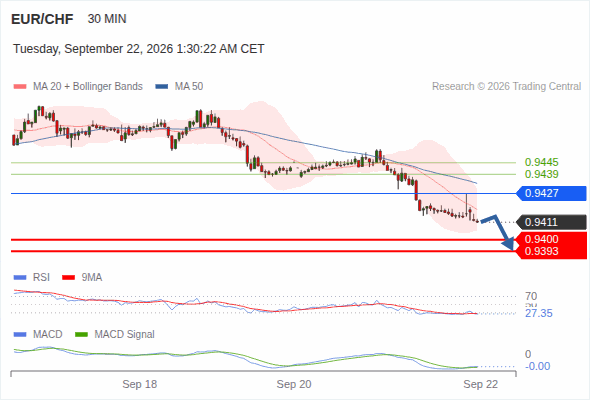Click the MACD -0.00 value

(x=537, y=366)
